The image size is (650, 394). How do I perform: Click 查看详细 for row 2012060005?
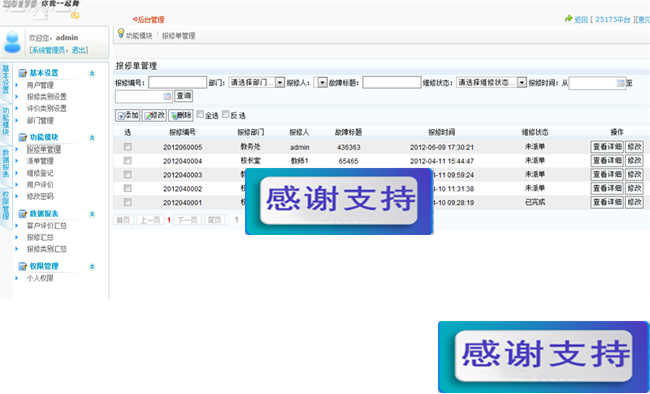607,147
